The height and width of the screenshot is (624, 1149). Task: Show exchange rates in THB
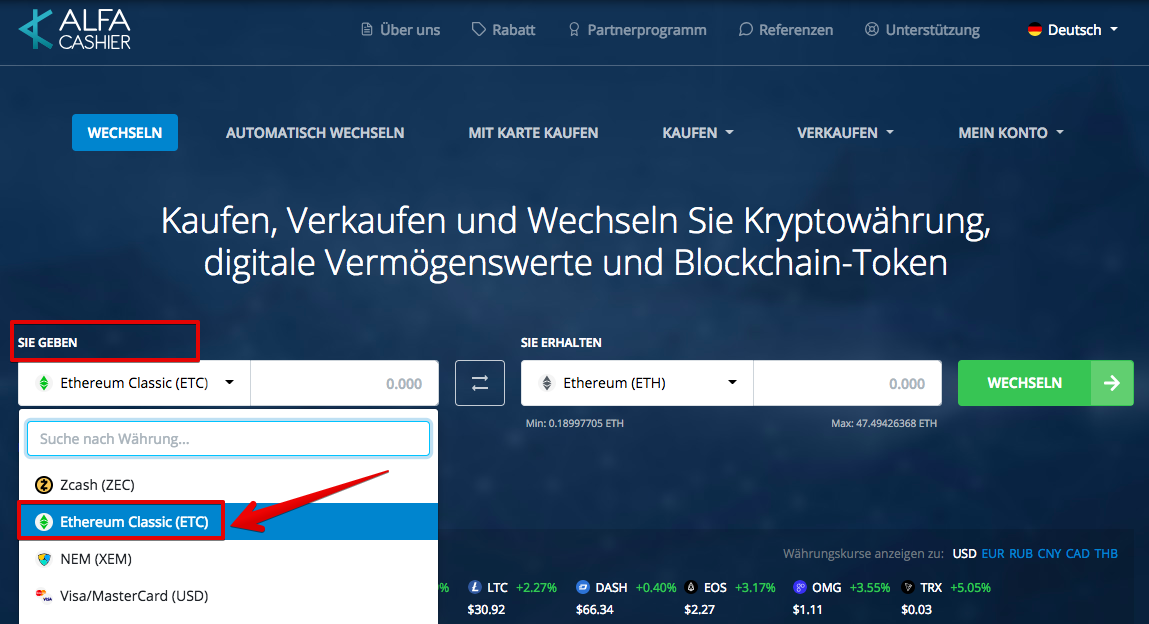pyautogui.click(x=1106, y=554)
